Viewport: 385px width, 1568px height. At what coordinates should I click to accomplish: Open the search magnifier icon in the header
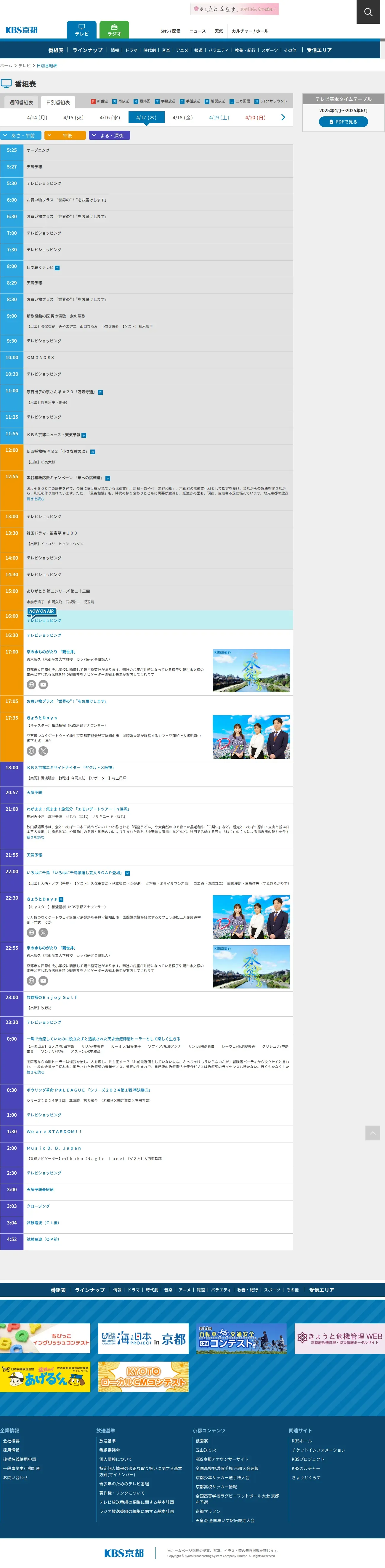click(x=368, y=12)
